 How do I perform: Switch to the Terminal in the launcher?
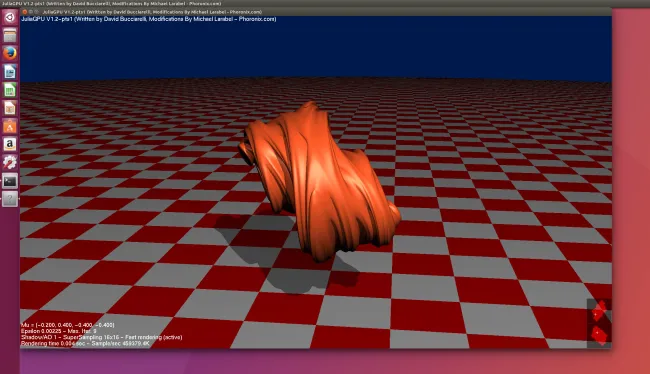tap(10, 181)
